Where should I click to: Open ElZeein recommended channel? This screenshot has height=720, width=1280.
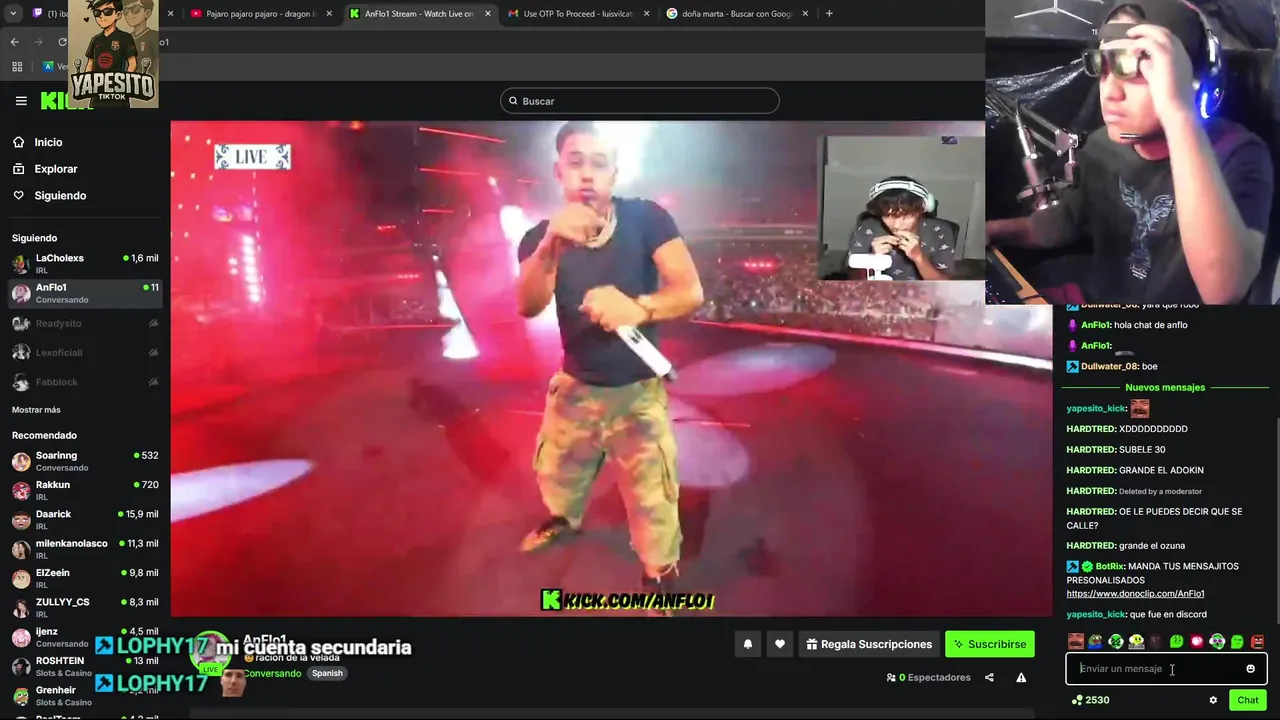(x=84, y=578)
